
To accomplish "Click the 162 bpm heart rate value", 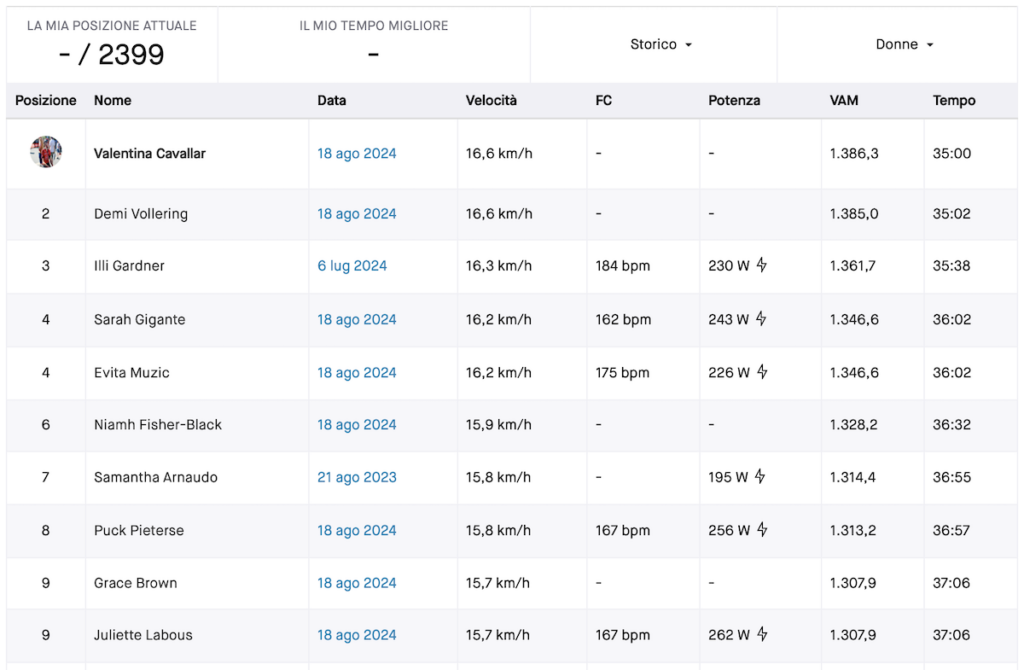I will [x=623, y=319].
